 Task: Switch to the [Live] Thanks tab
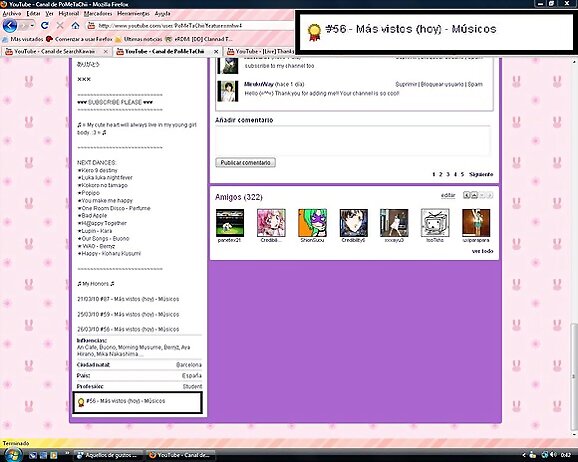261,51
